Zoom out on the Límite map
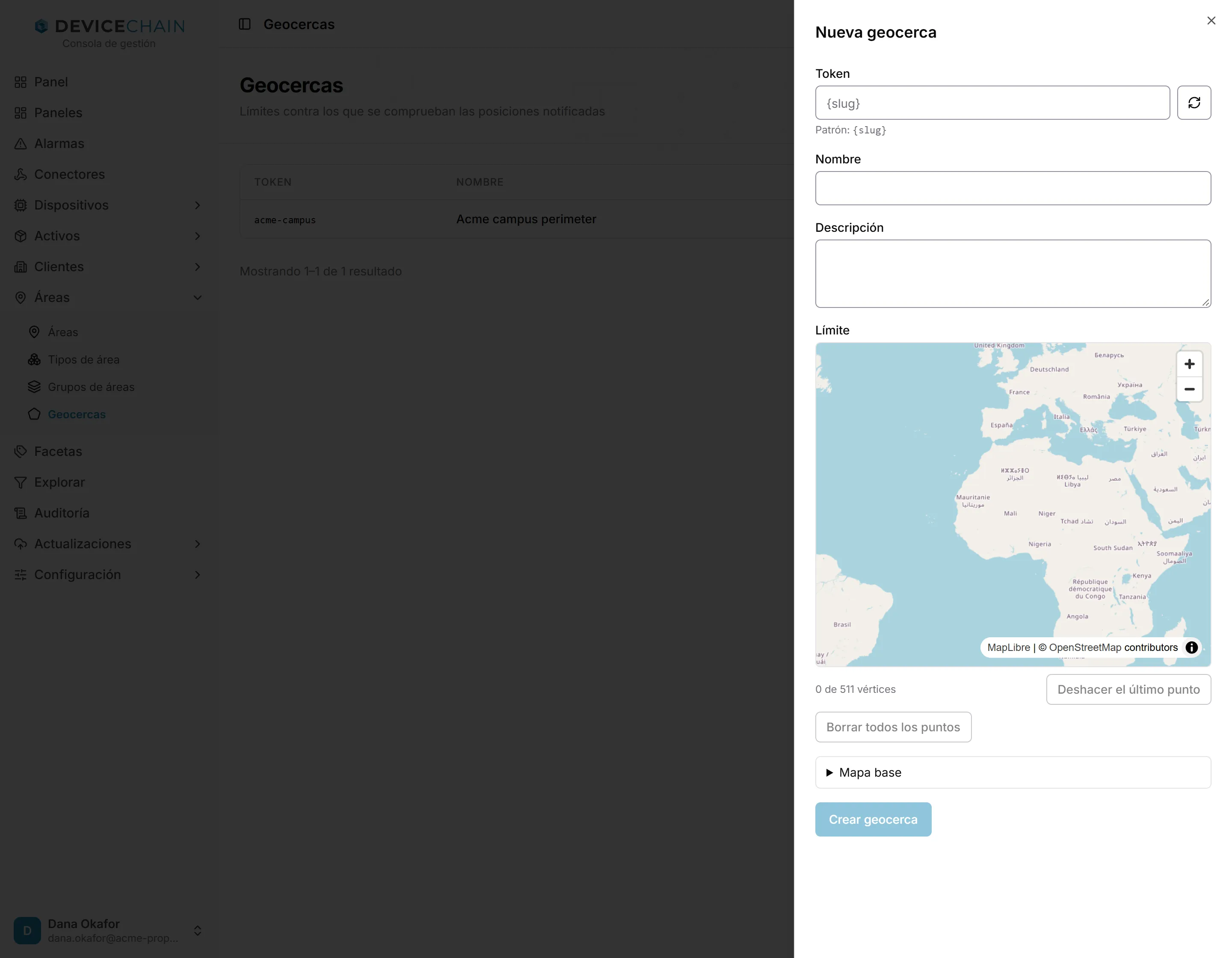The width and height of the screenshot is (1232, 958). click(x=1189, y=389)
